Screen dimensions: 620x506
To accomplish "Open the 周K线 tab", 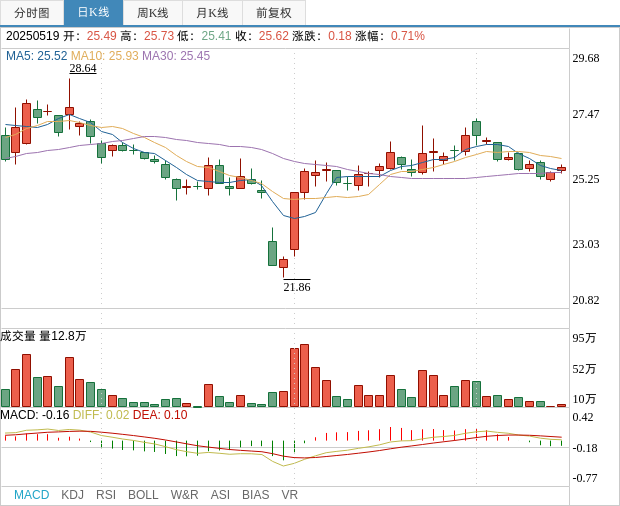I will (x=153, y=13).
